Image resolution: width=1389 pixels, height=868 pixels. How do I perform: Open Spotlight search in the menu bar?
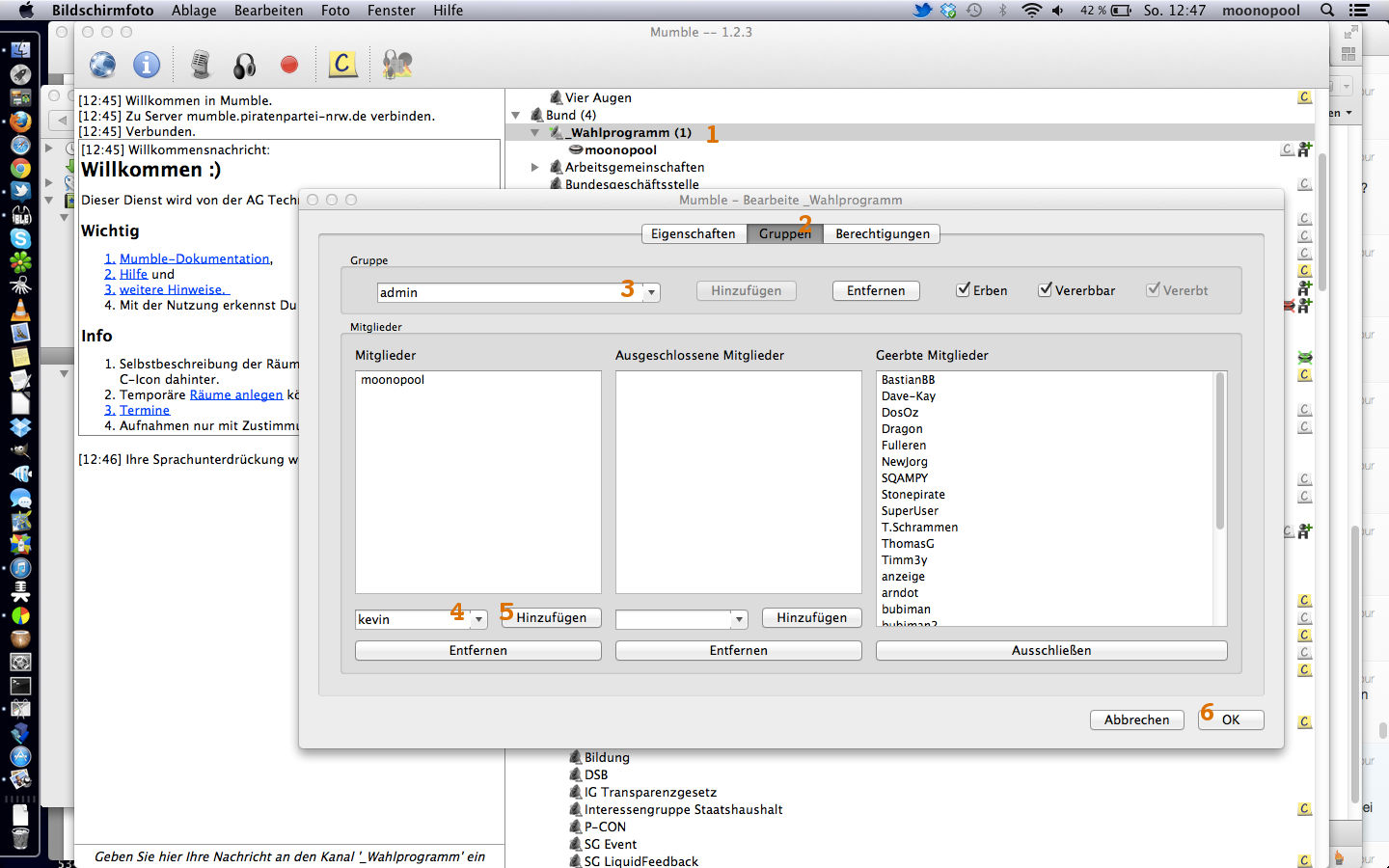(x=1327, y=11)
